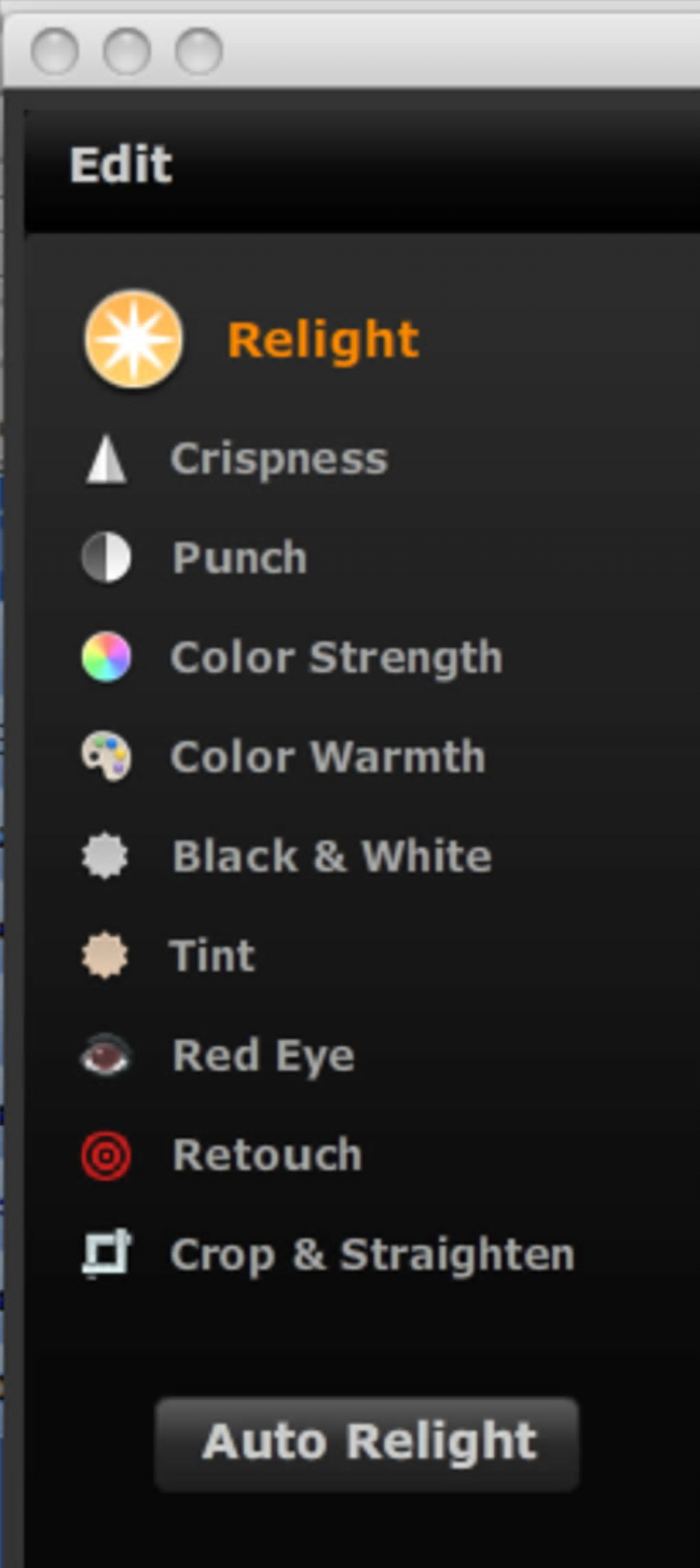The image size is (700, 1568).
Task: Click the Tint swatch icon
Action: pos(104,955)
